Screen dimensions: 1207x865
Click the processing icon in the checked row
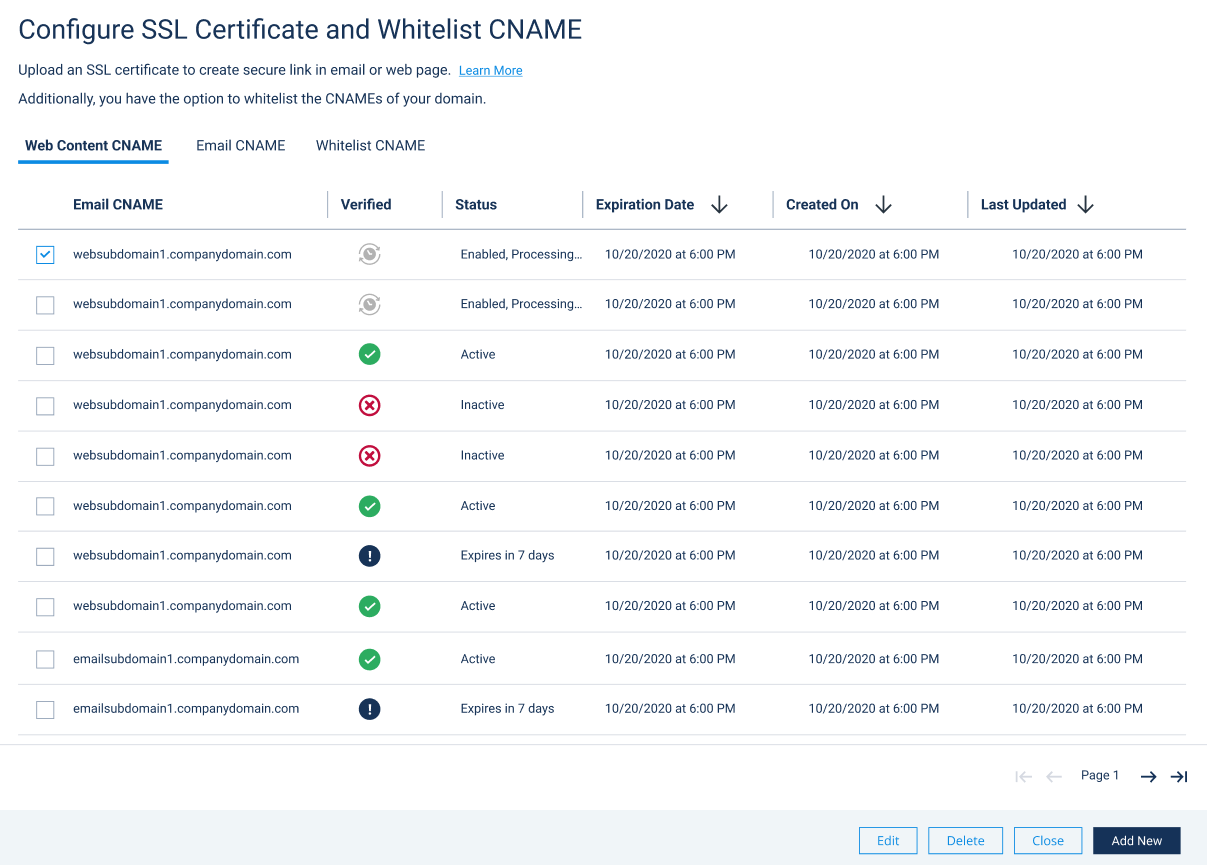369,255
